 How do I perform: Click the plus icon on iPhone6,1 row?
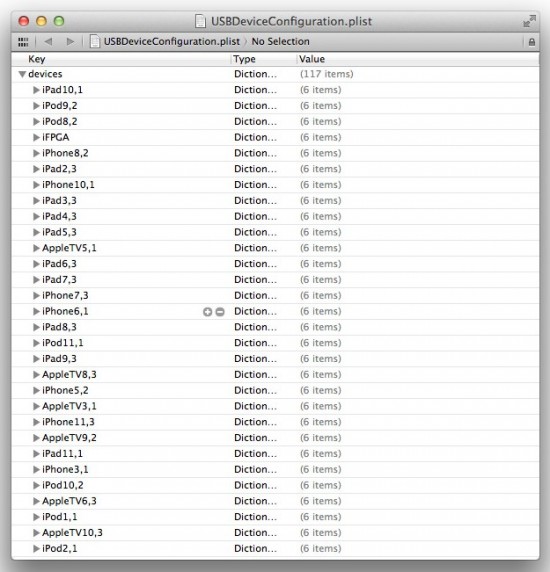click(208, 312)
